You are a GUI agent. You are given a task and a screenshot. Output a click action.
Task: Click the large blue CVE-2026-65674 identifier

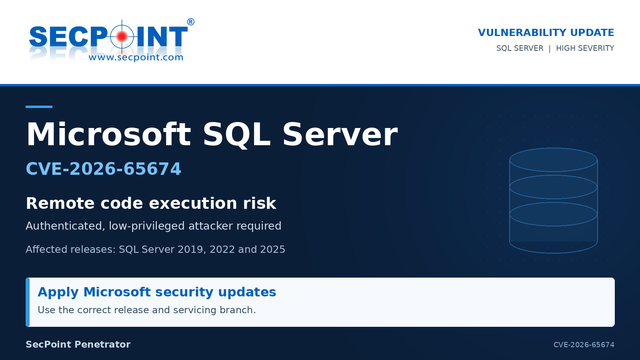coord(103,169)
